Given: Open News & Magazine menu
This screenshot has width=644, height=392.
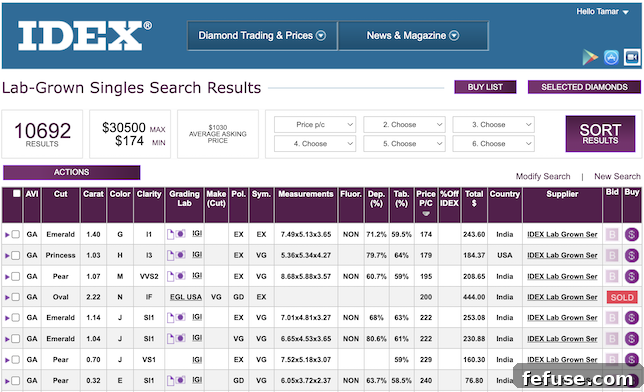Looking at the screenshot, I should click(x=413, y=36).
